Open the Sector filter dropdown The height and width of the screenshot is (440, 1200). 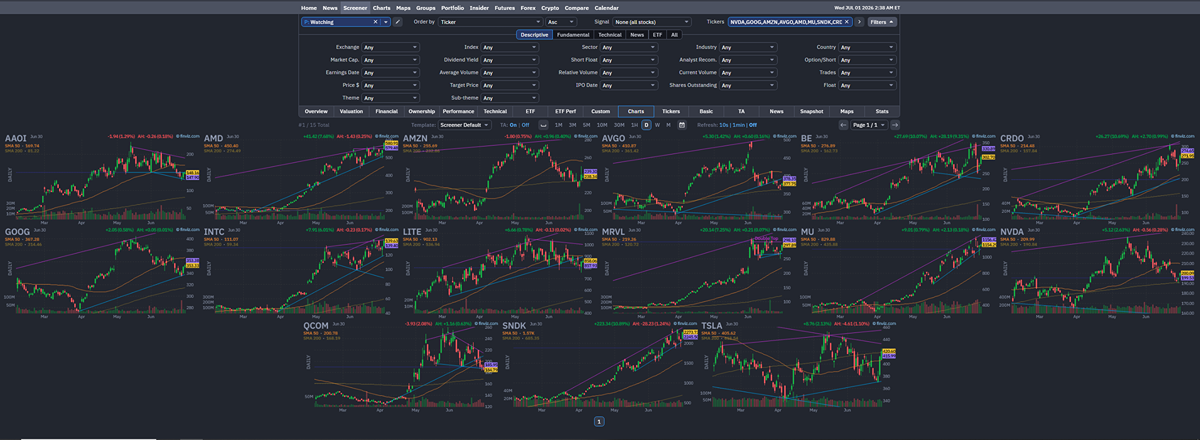(628, 47)
